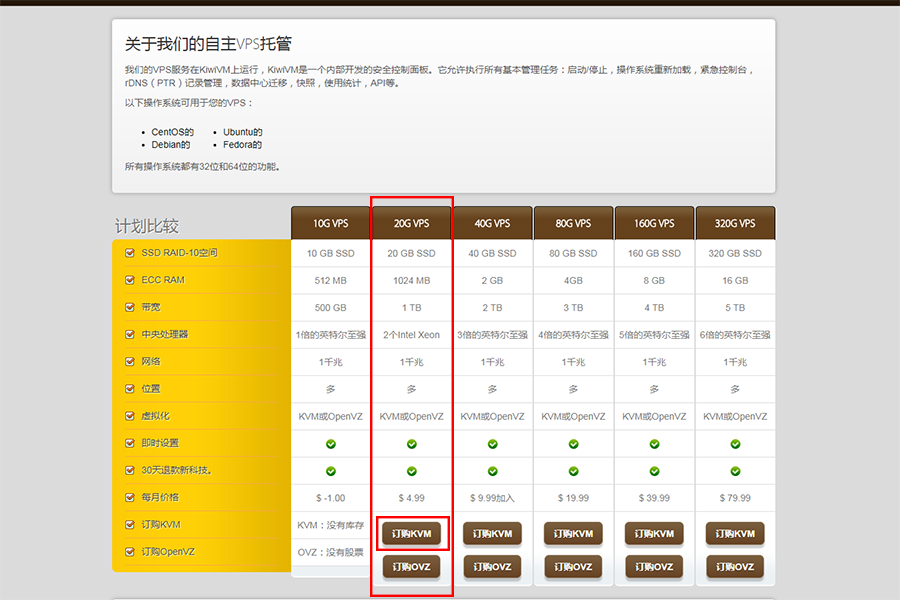Click the 512 MB RAM cell
900x600 pixels.
(331, 280)
